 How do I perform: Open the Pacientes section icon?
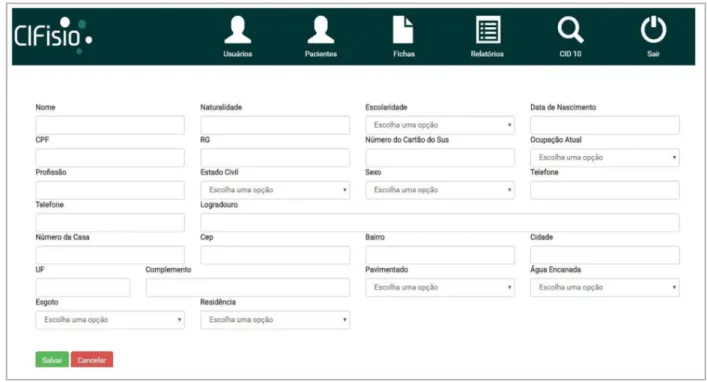[321, 30]
